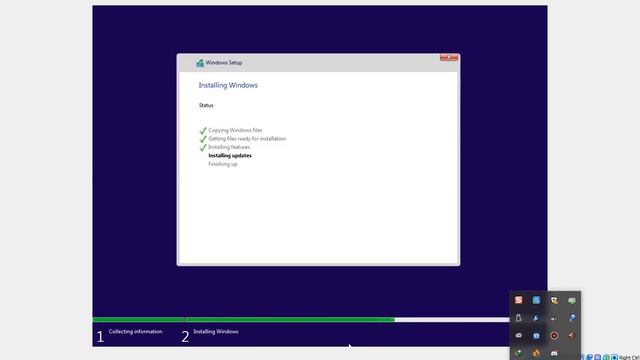Click the "Finishing up" status line
640x360 pixels.
(x=222, y=164)
